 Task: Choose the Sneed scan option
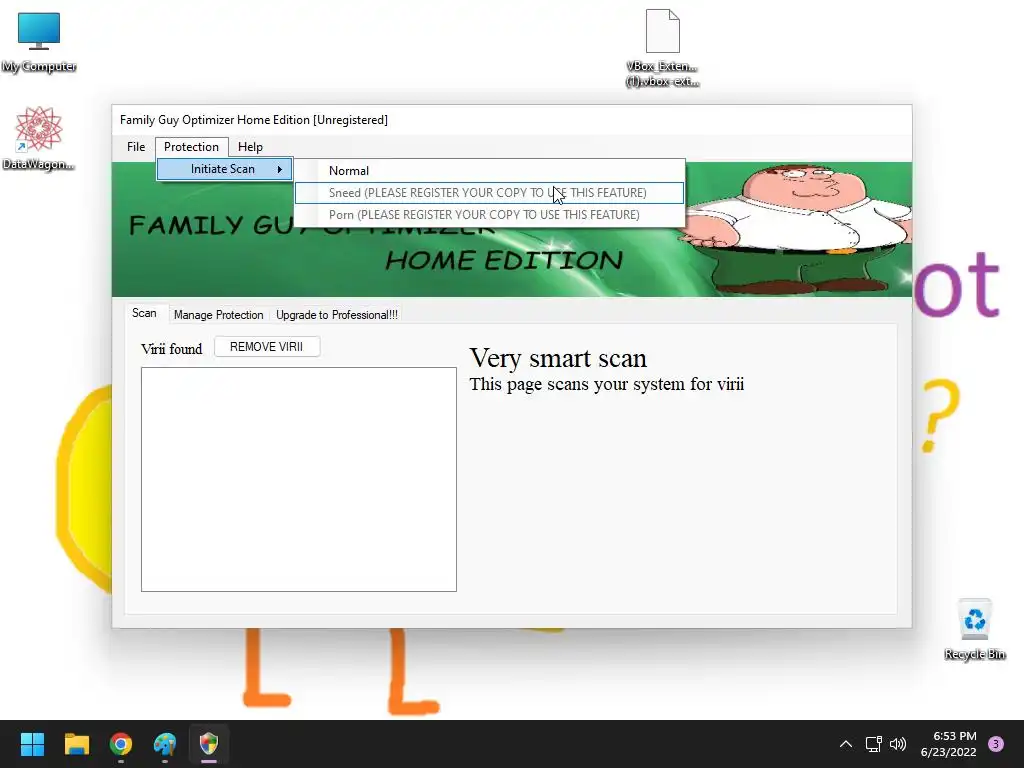(x=489, y=193)
